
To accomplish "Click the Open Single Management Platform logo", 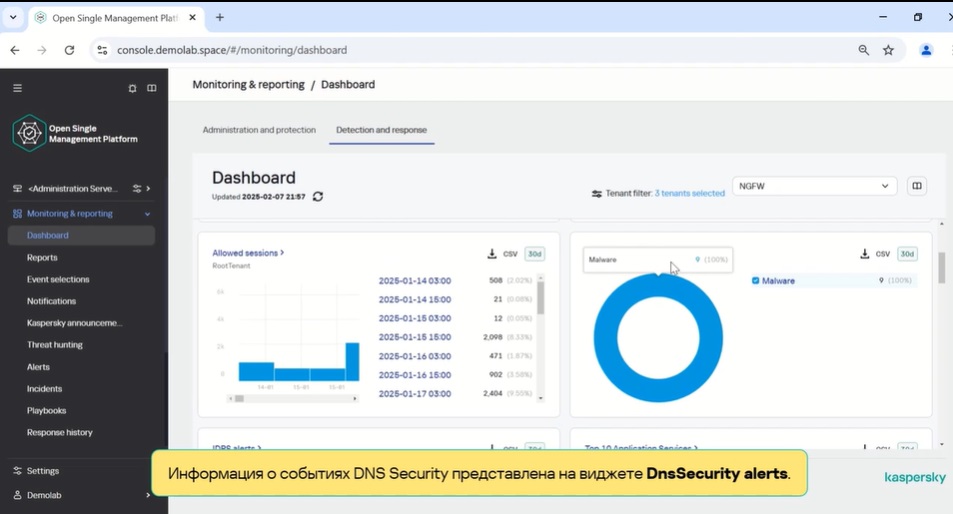I will tap(74, 133).
